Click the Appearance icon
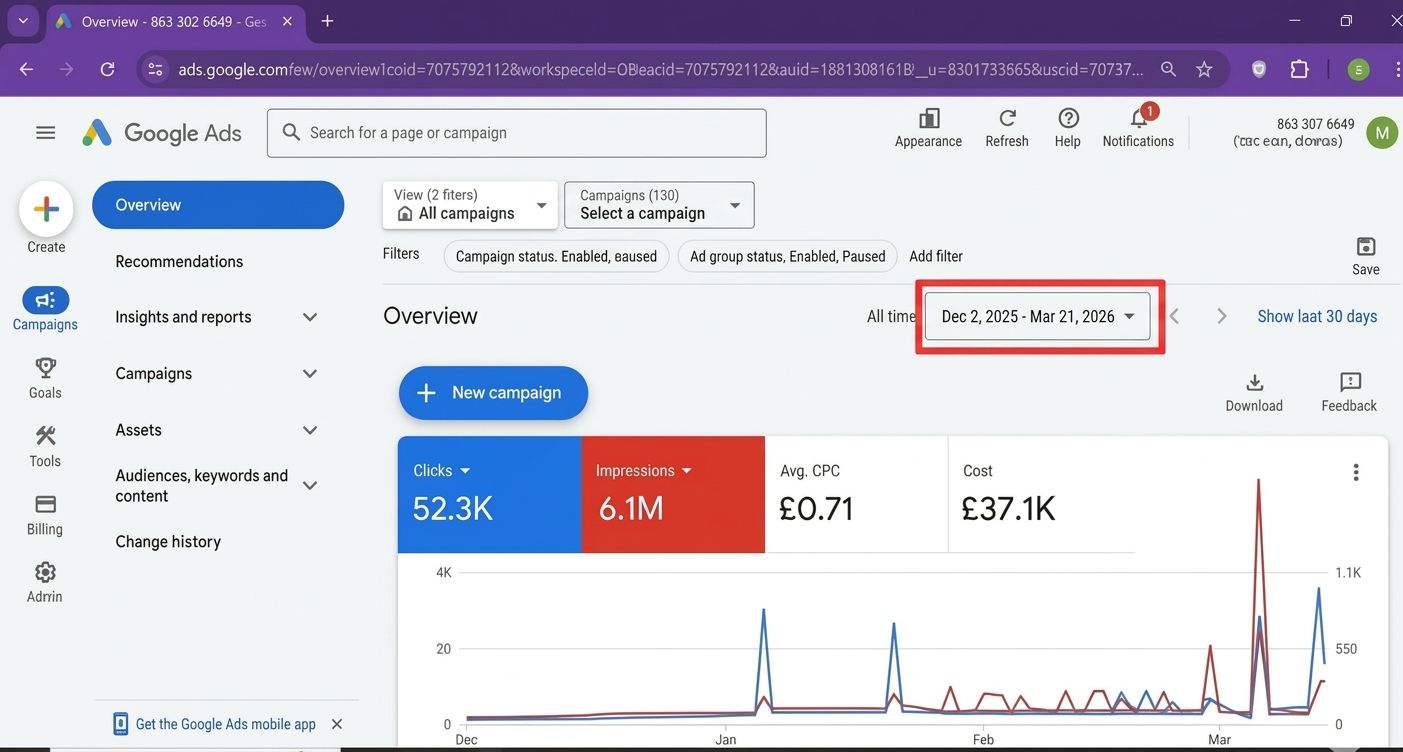Screen dimensions: 1403x752 [x=929, y=118]
